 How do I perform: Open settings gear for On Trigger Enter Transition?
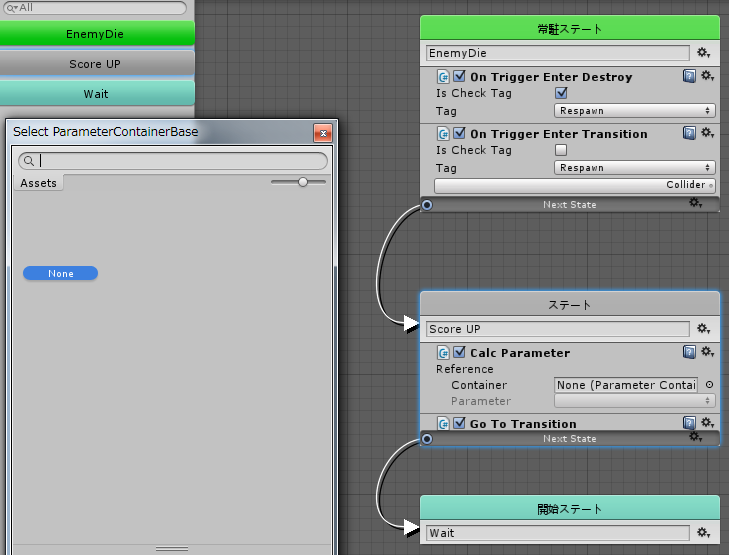click(x=707, y=133)
